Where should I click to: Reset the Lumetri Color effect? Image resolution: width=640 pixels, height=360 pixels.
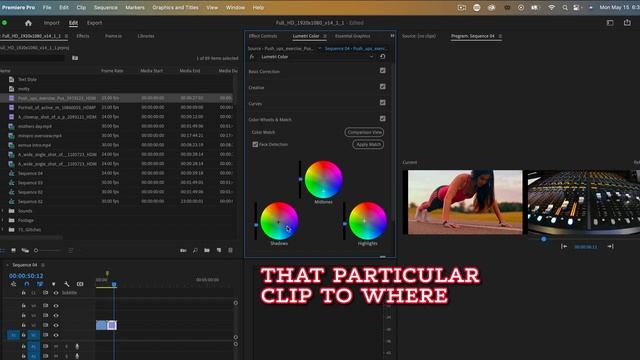click(382, 57)
